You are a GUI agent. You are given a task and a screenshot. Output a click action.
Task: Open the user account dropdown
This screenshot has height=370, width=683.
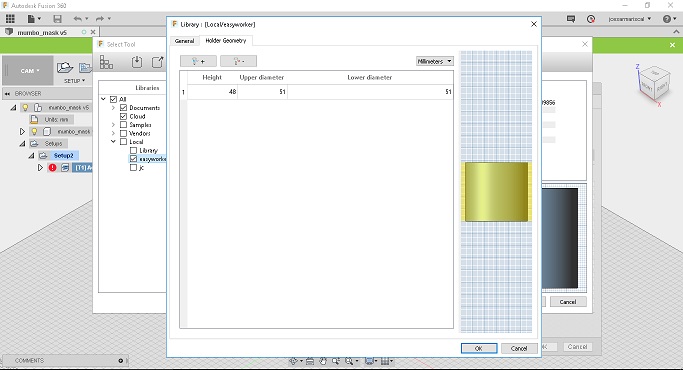(629, 19)
